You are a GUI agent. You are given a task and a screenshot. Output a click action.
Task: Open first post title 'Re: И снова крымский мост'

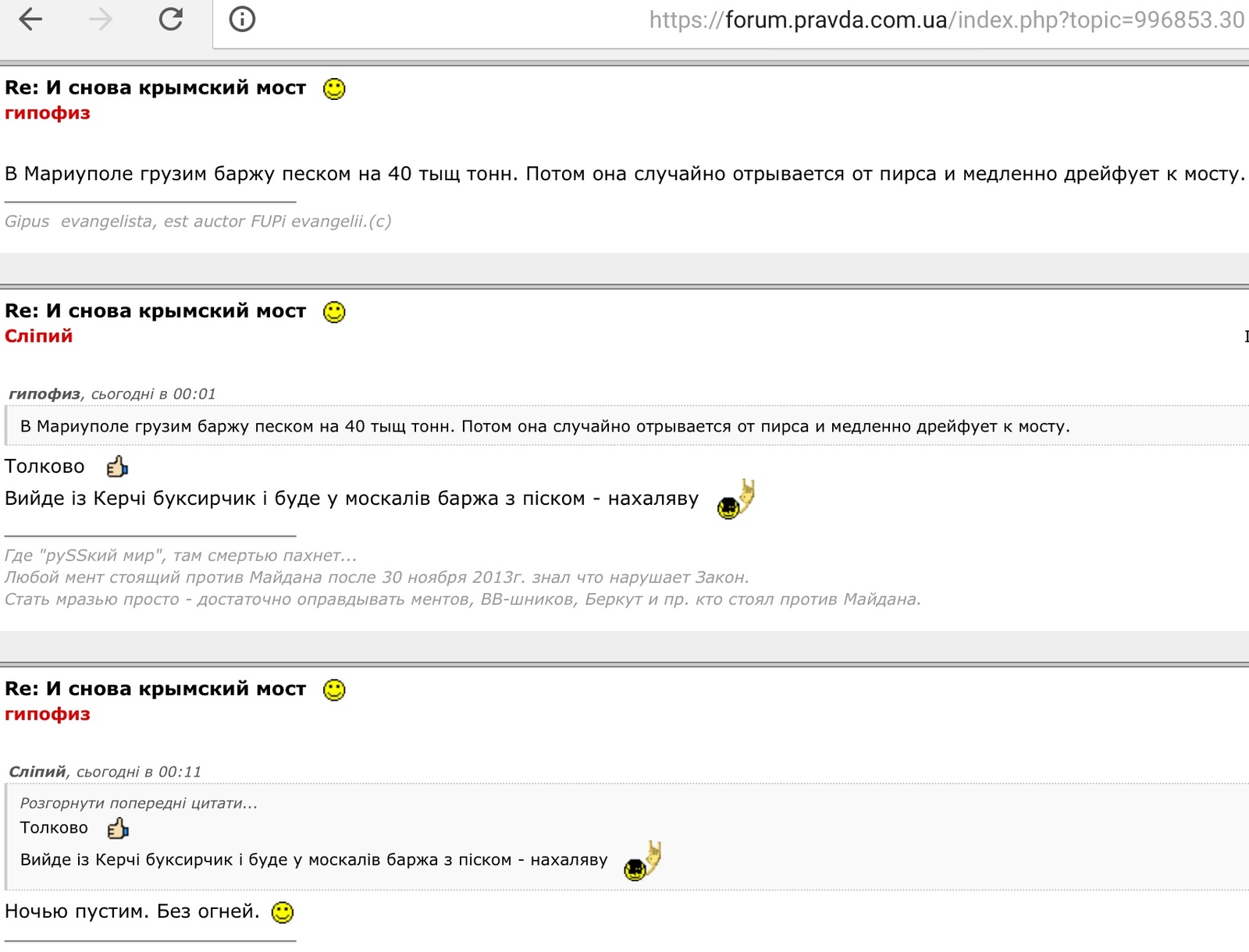click(155, 87)
